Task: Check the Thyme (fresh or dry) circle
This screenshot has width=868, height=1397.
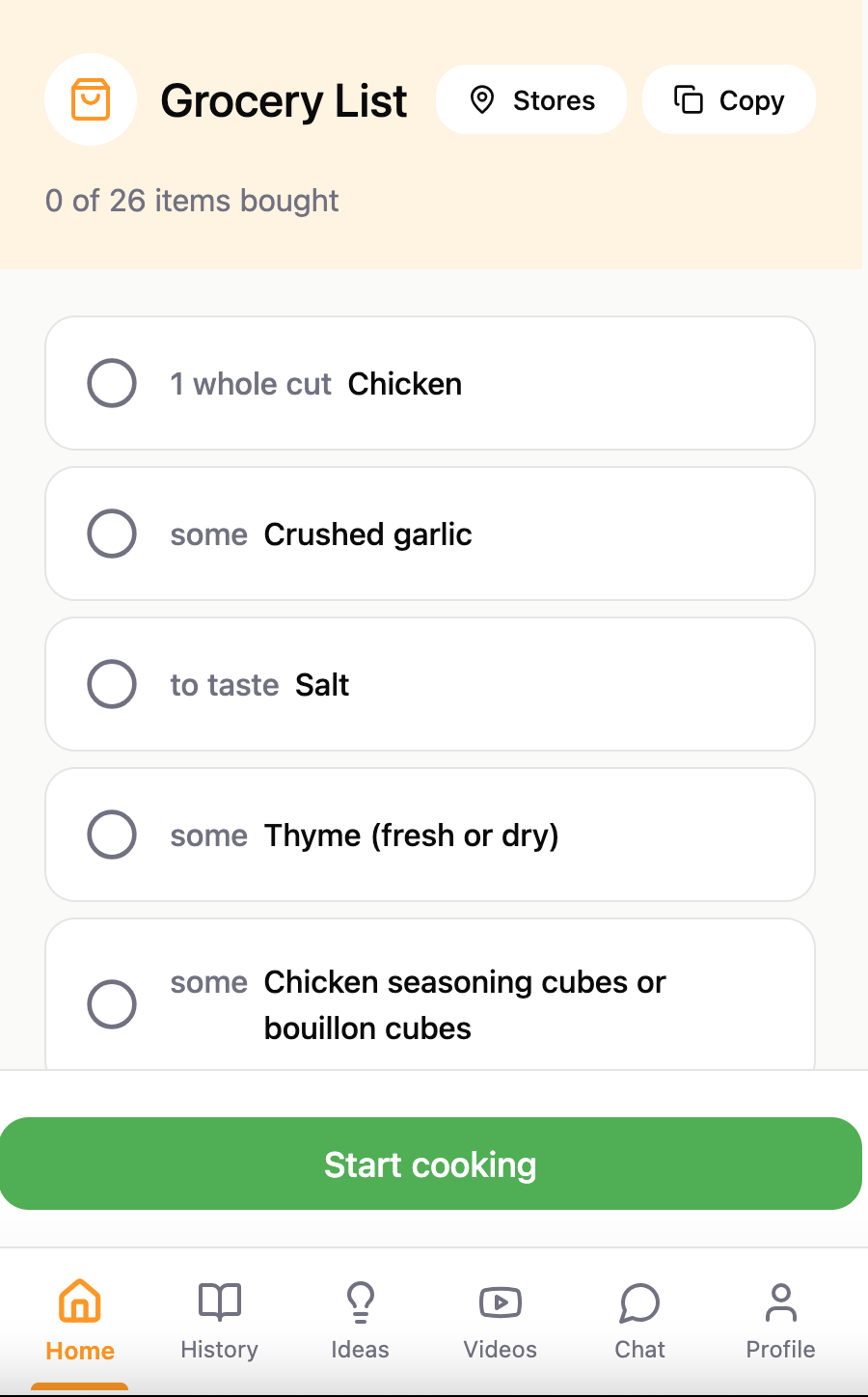Action: click(x=112, y=835)
